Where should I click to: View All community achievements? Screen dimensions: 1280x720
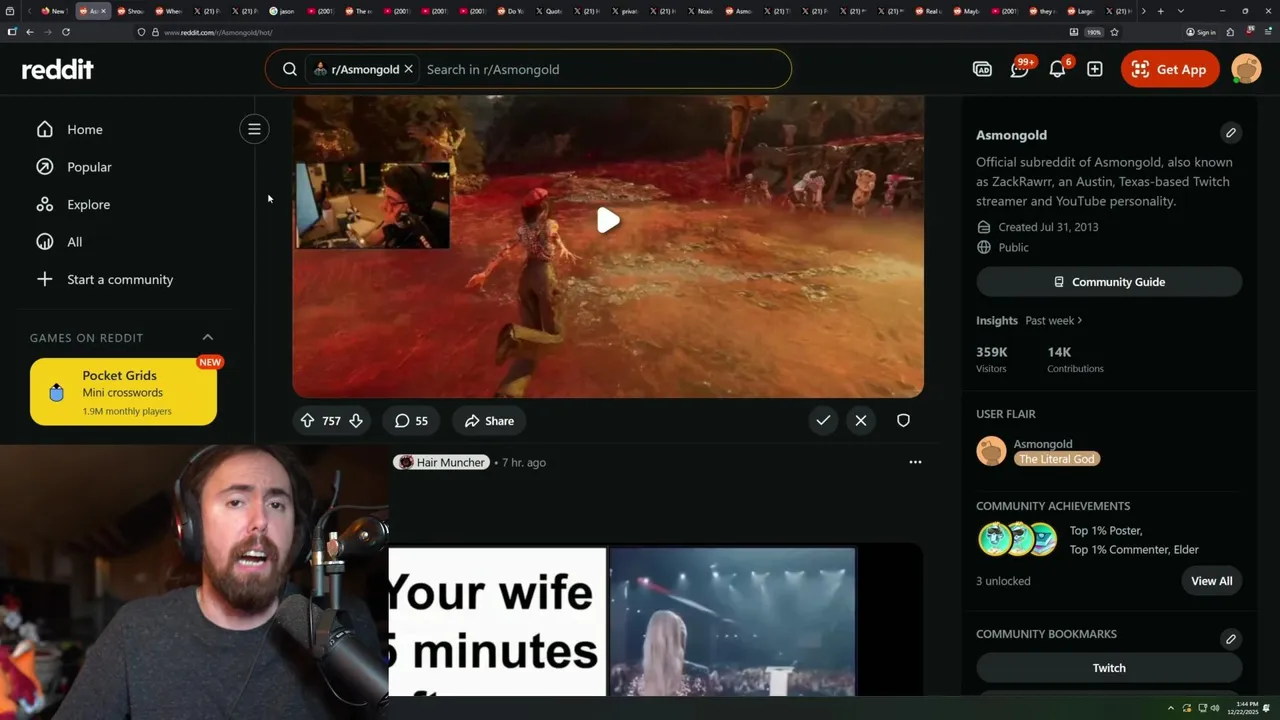(1212, 581)
